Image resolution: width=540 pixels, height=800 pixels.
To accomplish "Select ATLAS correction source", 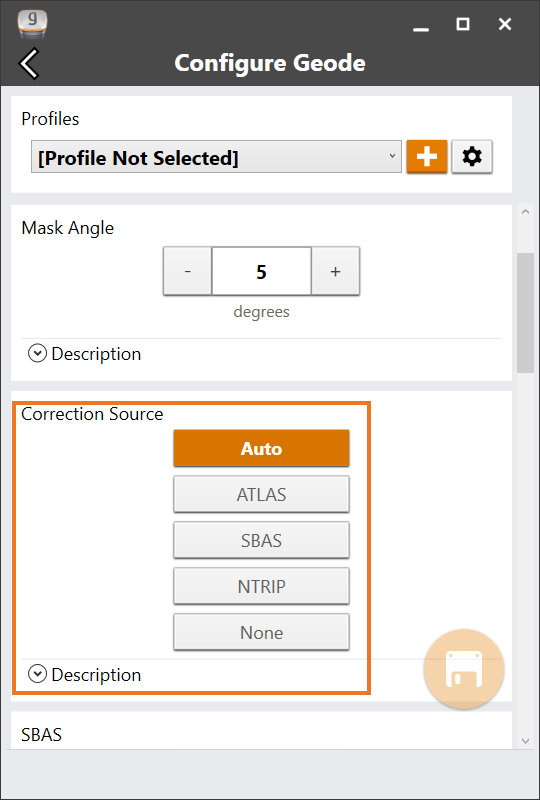I will pyautogui.click(x=261, y=494).
